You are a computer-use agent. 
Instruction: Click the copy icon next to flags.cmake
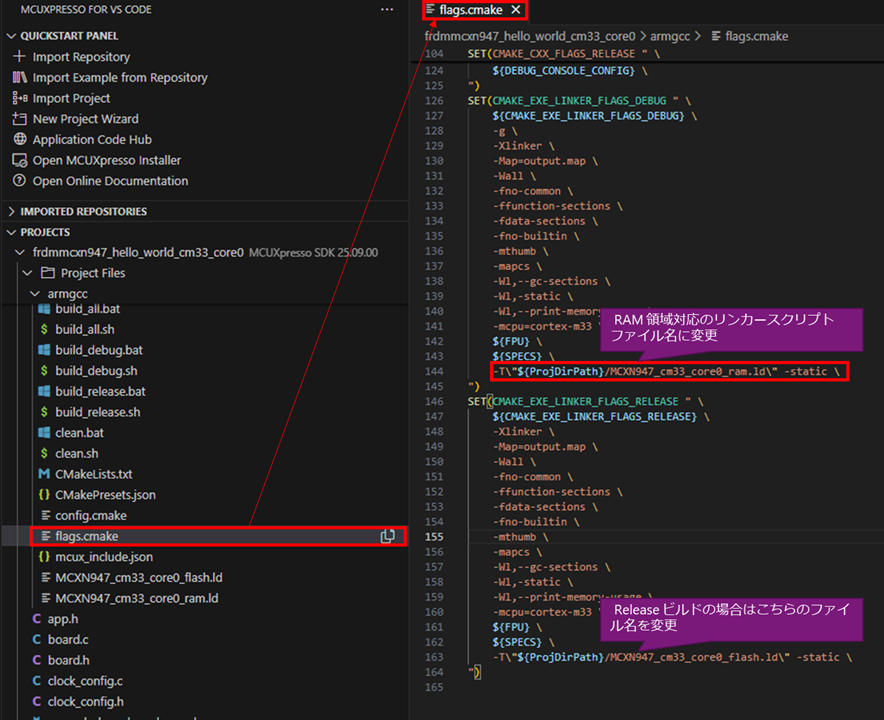pyautogui.click(x=388, y=535)
